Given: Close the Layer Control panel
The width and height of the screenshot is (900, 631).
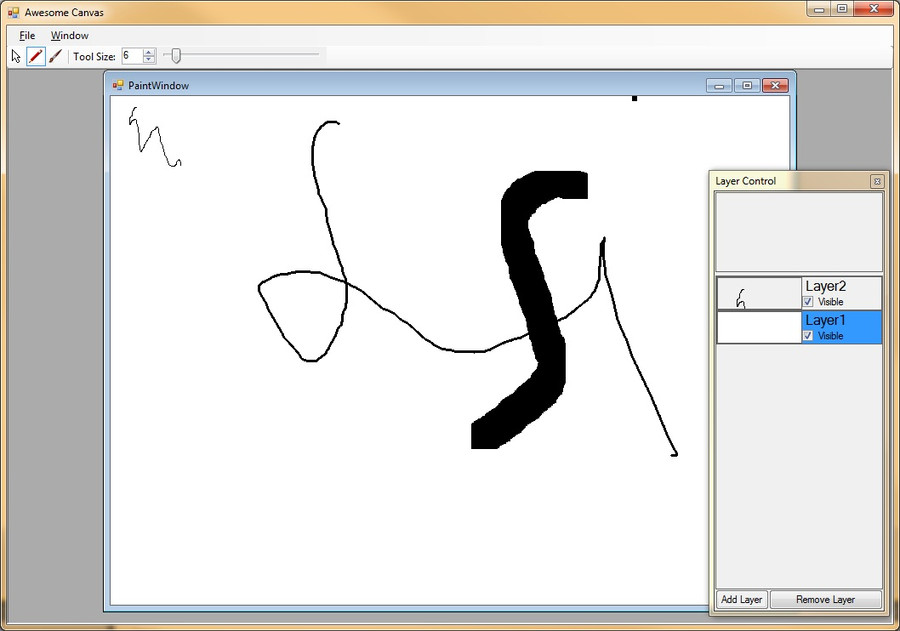Looking at the screenshot, I should (877, 181).
